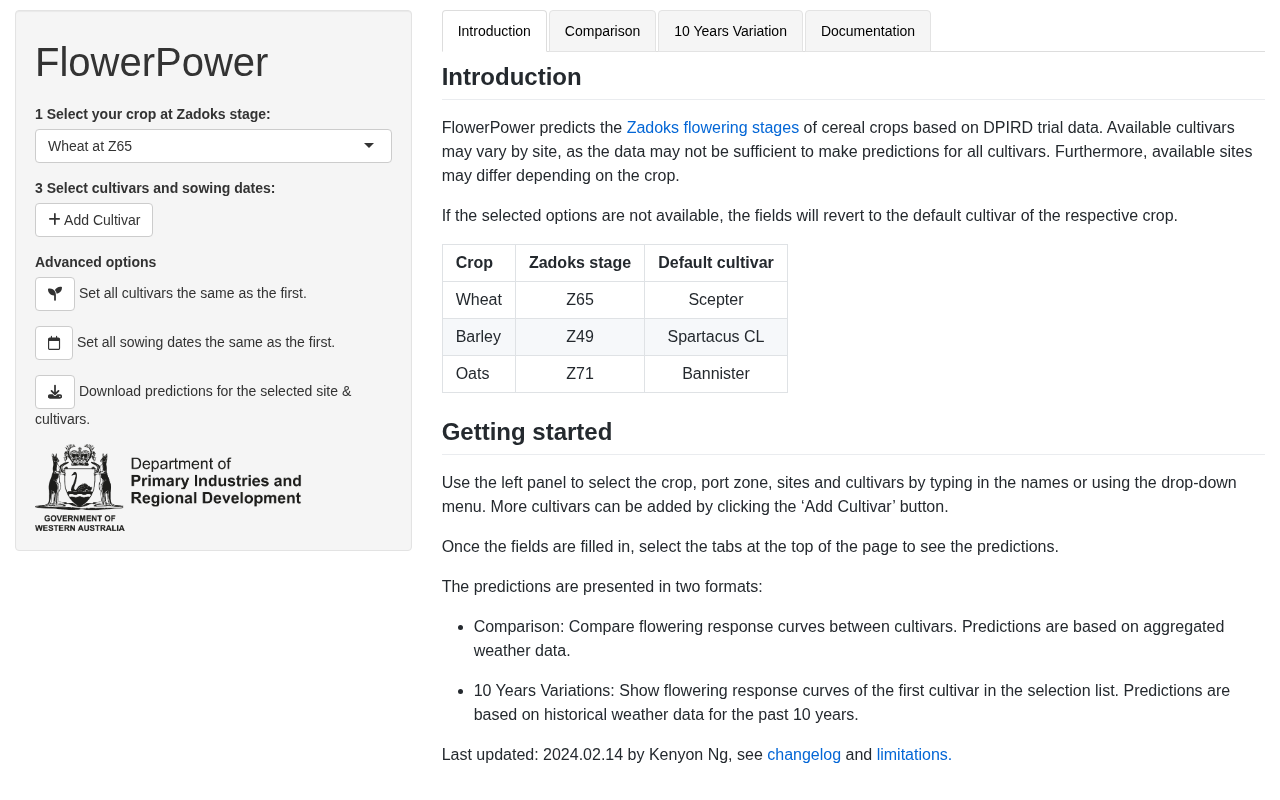This screenshot has height=800, width=1280.
Task: Click the seedling icon to match all cultivars
Action: coord(55,294)
